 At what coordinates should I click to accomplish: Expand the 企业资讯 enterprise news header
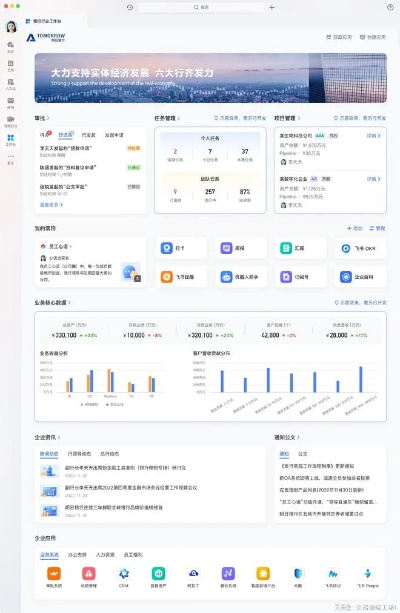(47, 437)
